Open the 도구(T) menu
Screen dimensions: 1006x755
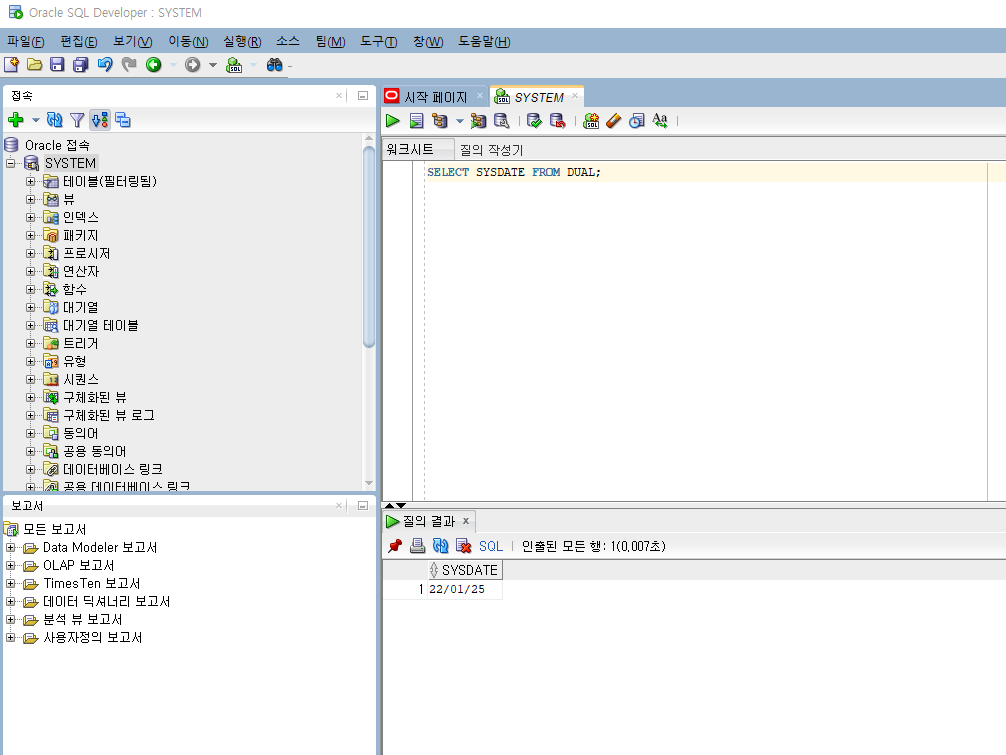point(379,42)
